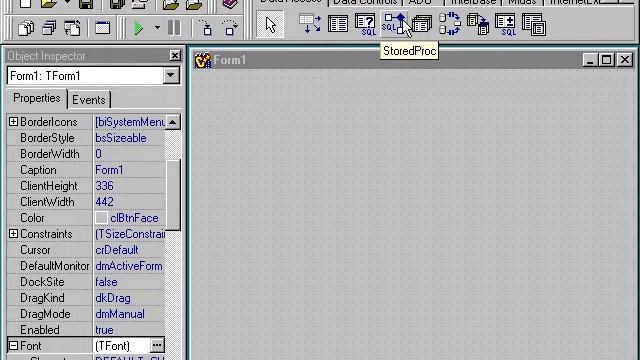Switch to the Properties tab
The image size is (640, 360).
(x=37, y=98)
